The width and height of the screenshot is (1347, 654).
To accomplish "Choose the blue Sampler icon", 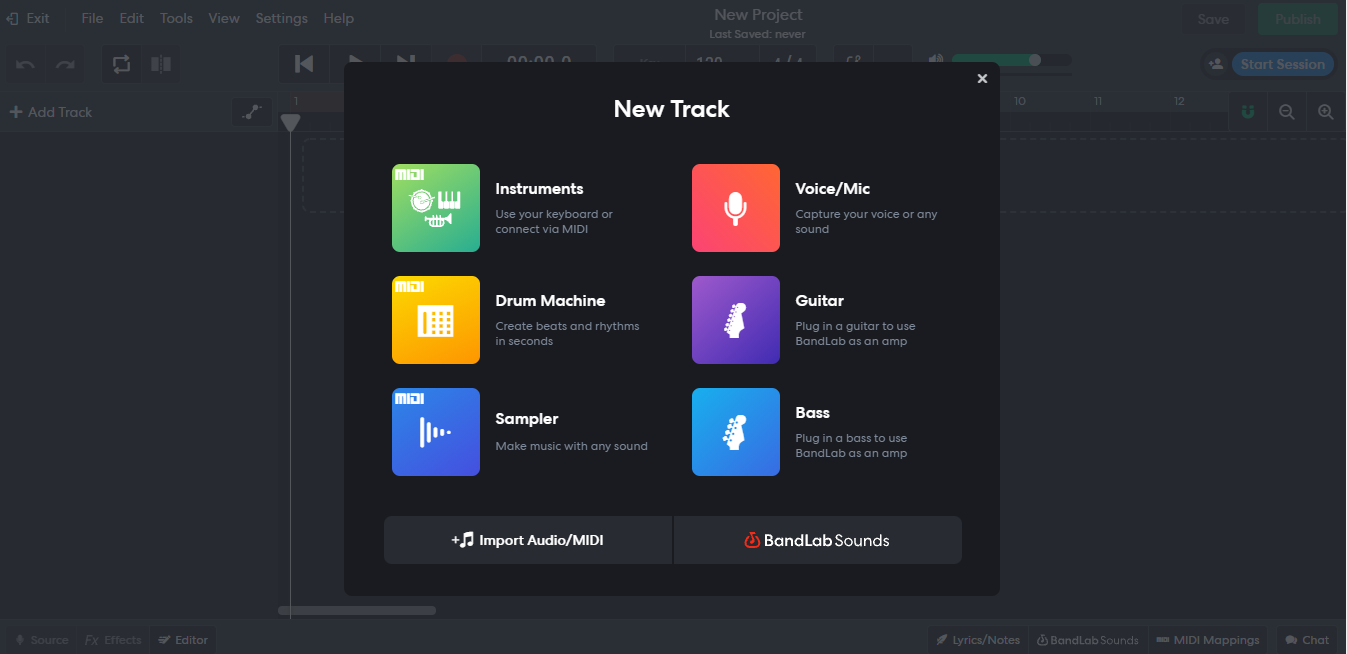I will tap(435, 432).
